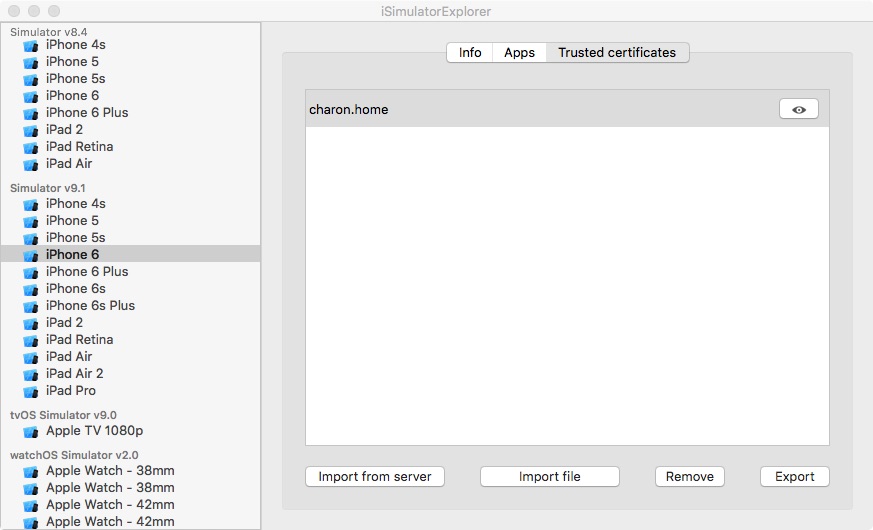Image resolution: width=873 pixels, height=530 pixels.
Task: Click the icon beside iPhone 5s under Simulator v8.4
Action: (x=31, y=80)
